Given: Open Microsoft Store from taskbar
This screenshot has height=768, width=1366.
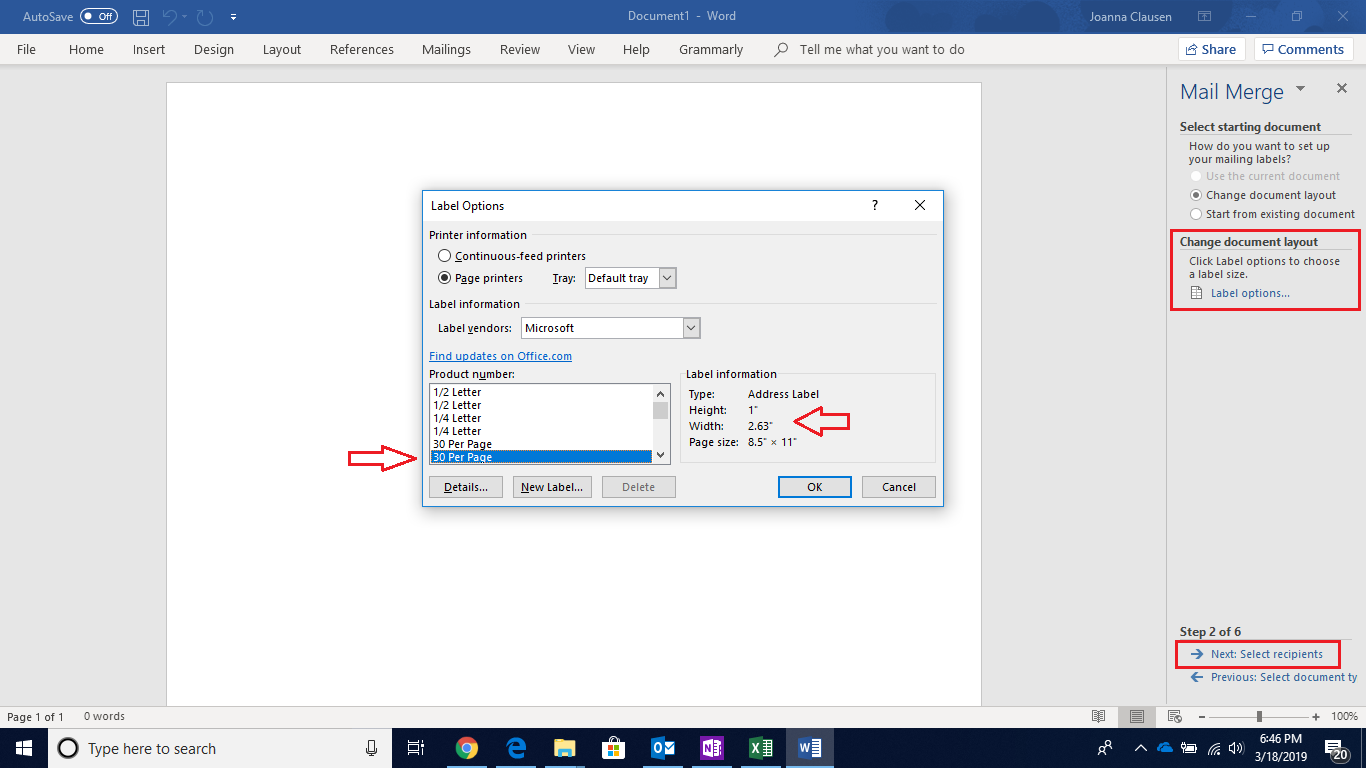Looking at the screenshot, I should point(614,748).
